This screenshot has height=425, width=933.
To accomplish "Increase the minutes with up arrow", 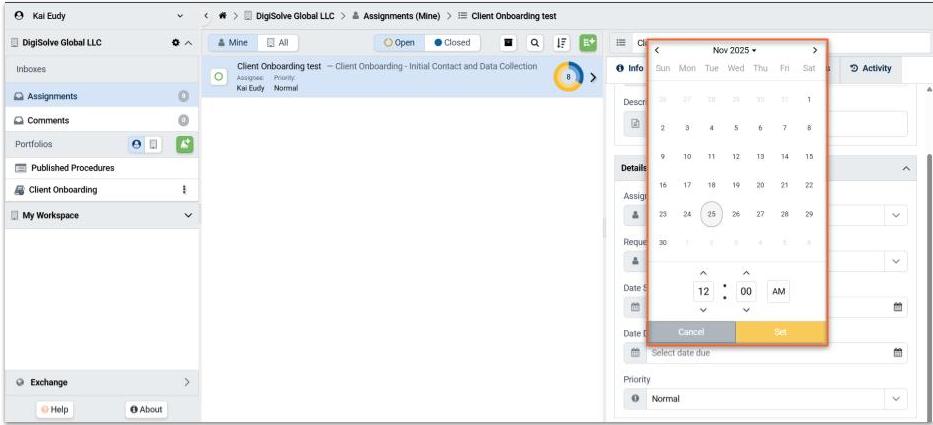I will (746, 273).
